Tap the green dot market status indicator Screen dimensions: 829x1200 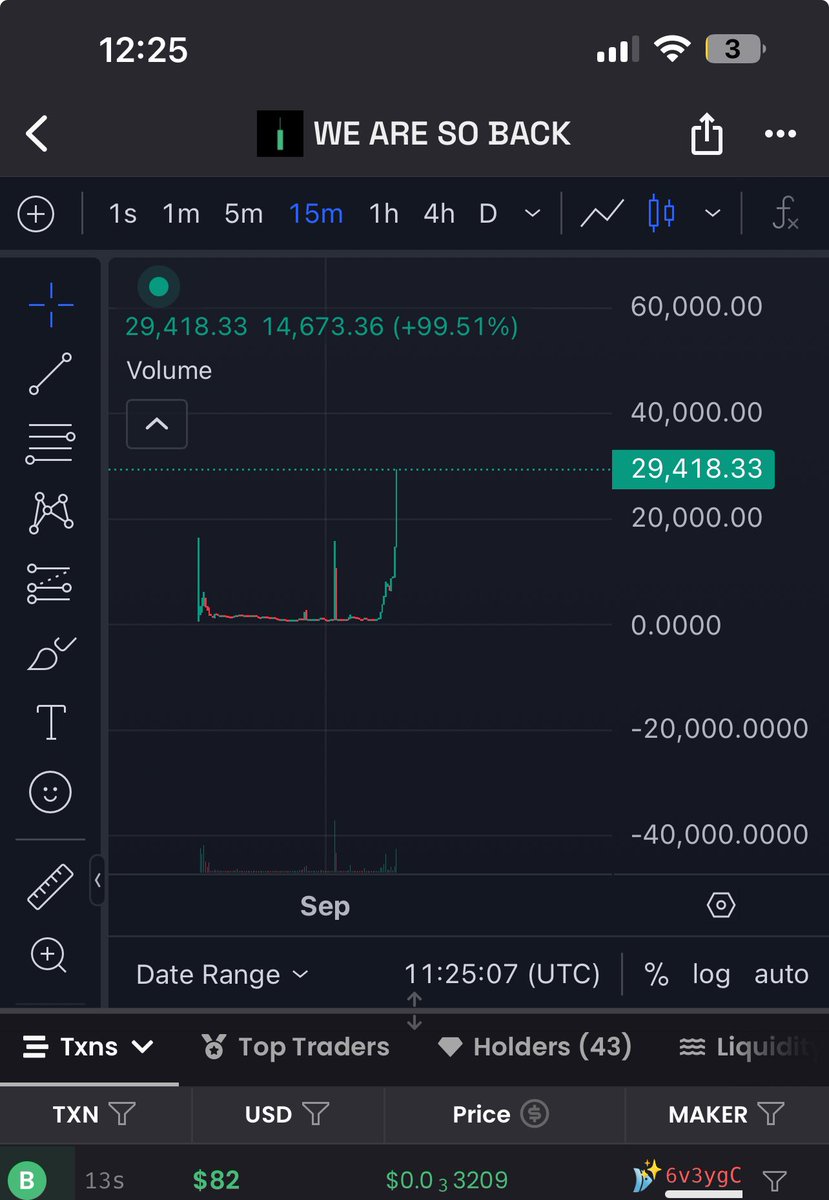pos(158,288)
